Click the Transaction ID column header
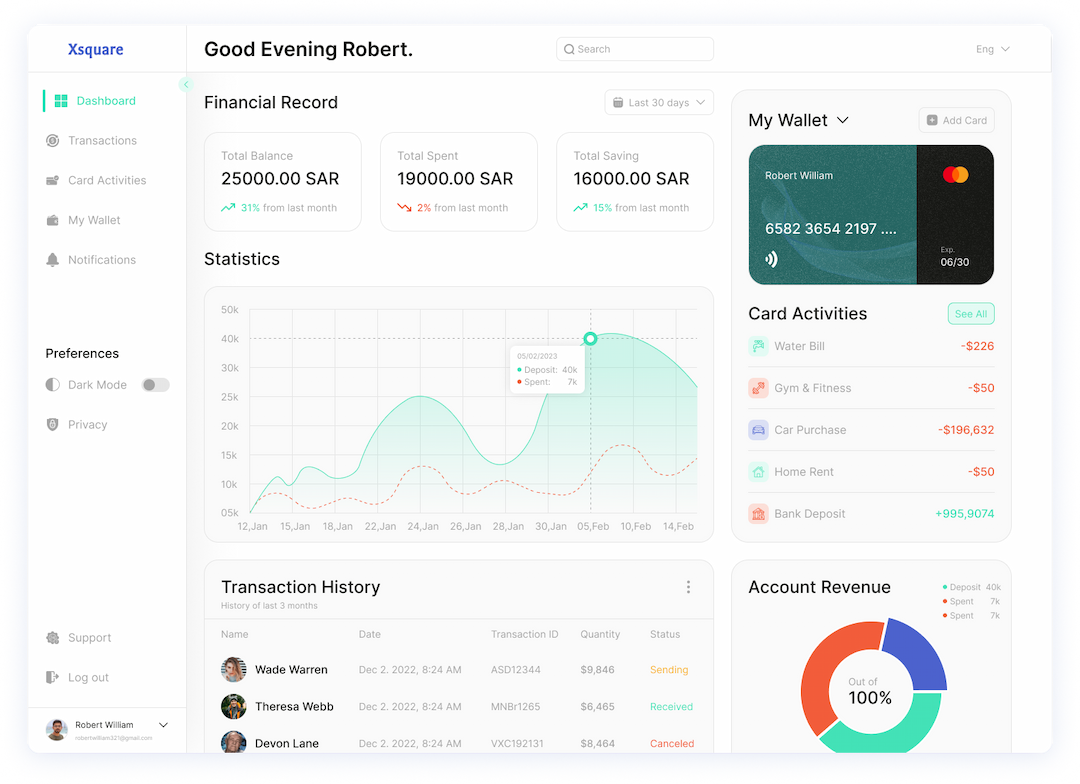 coord(524,634)
